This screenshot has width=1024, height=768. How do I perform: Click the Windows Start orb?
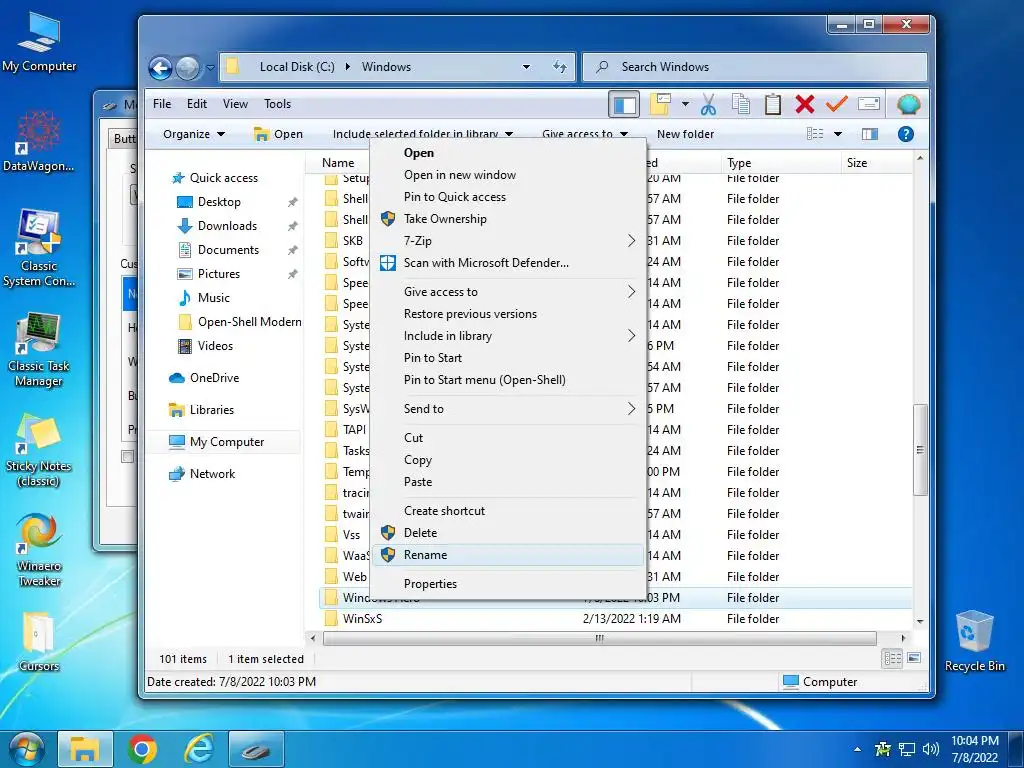coord(26,749)
